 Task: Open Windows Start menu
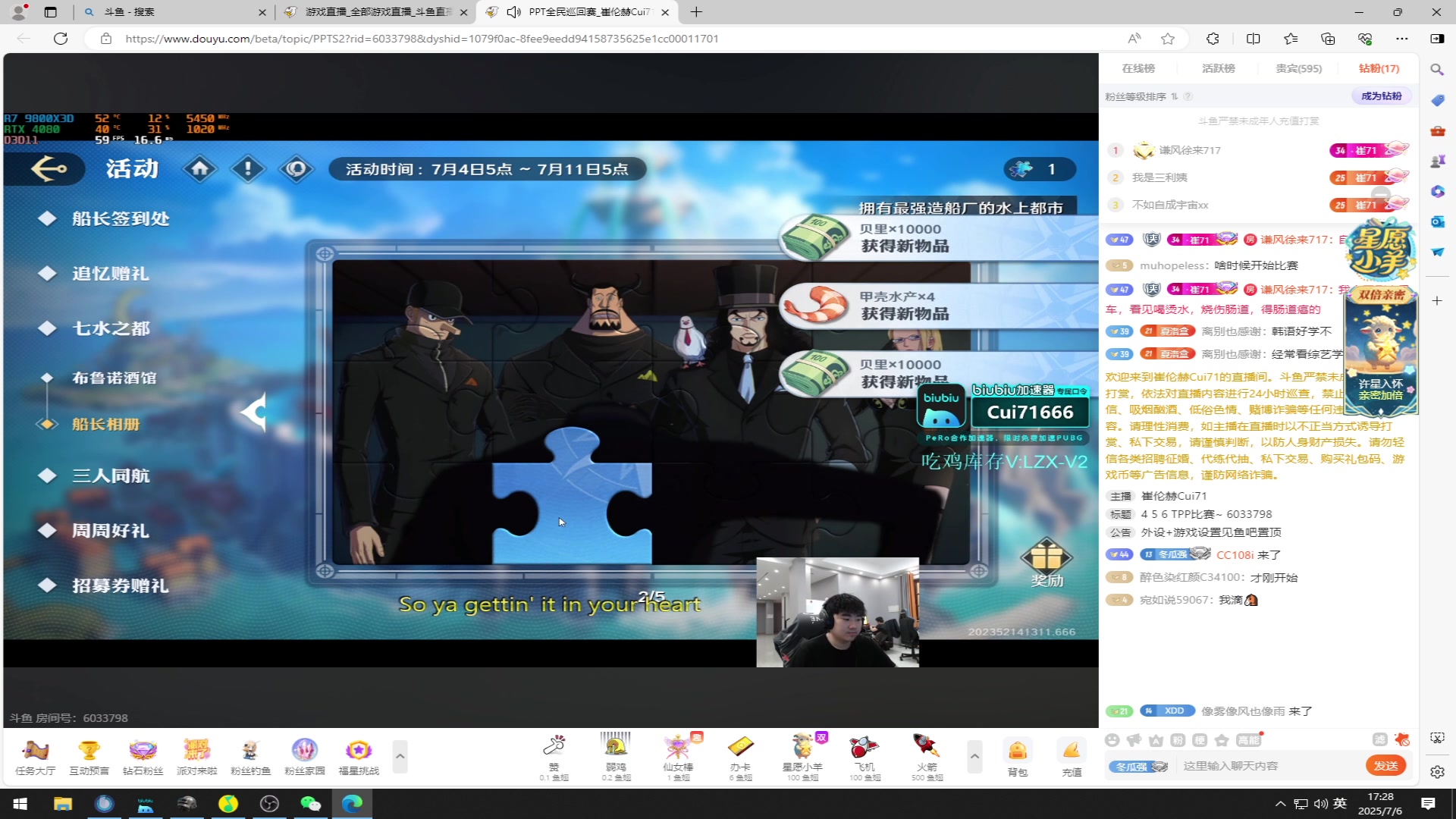click(x=20, y=804)
